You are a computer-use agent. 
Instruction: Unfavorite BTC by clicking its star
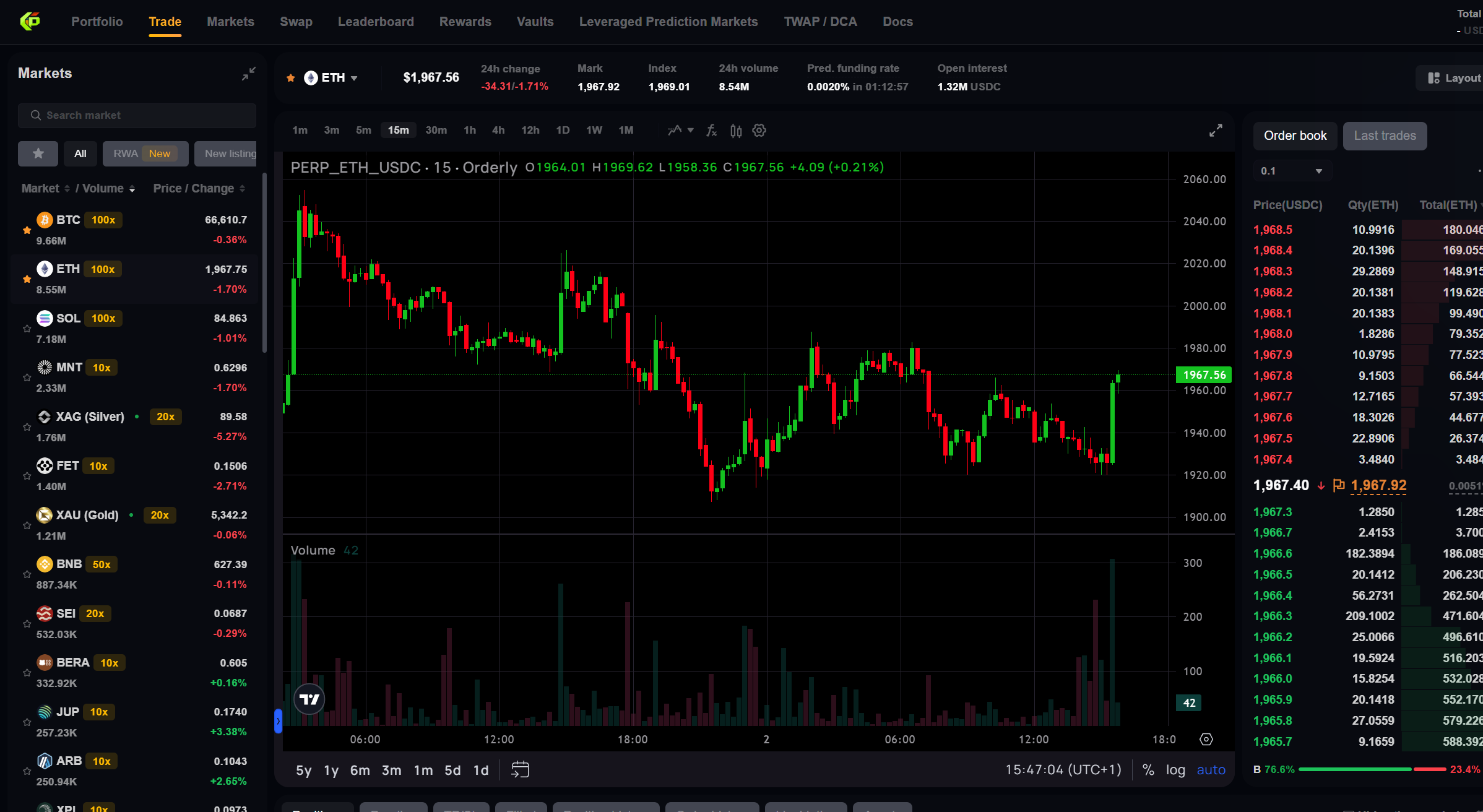(x=27, y=230)
